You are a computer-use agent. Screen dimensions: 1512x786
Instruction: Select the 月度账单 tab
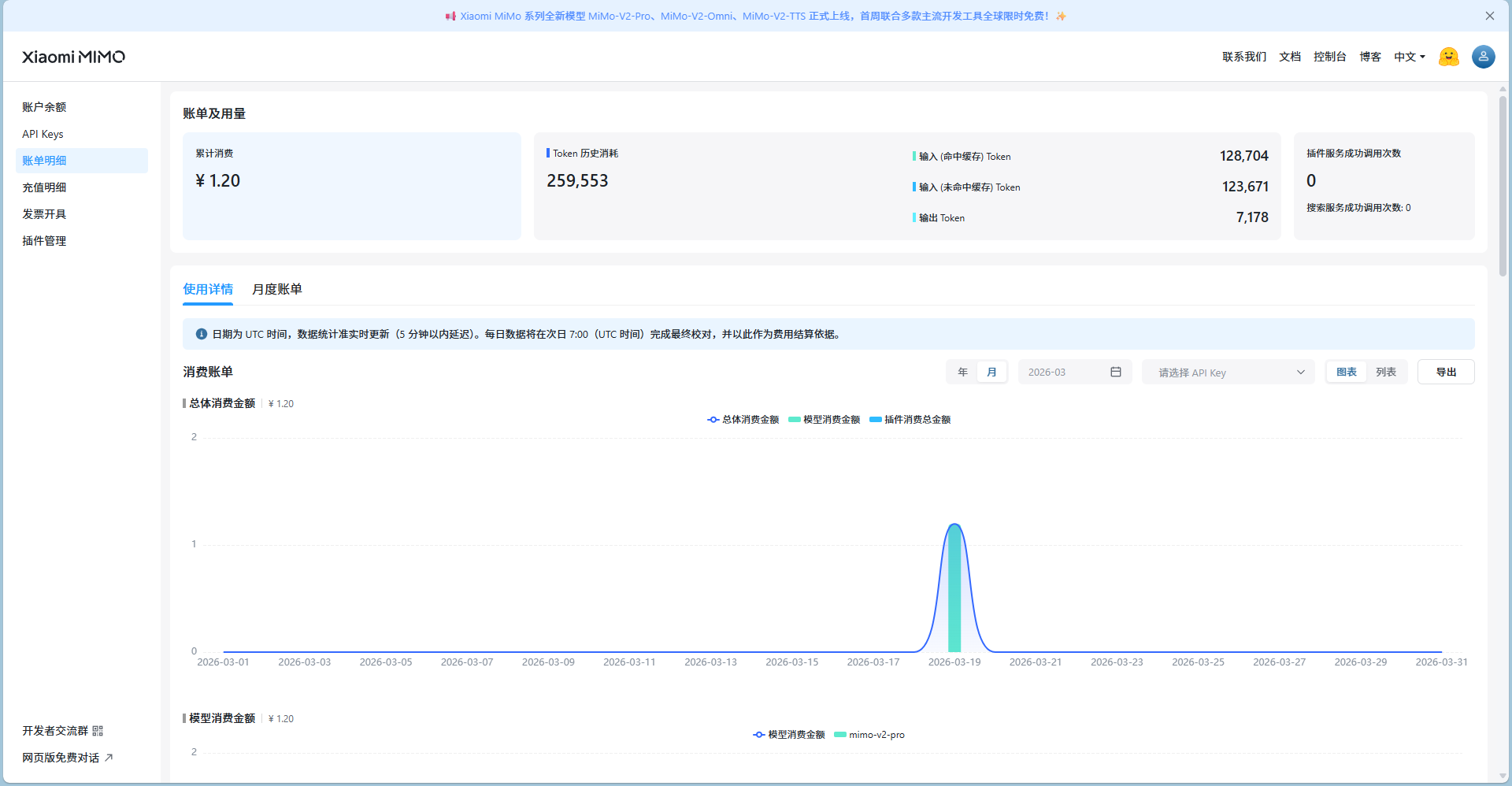click(277, 289)
